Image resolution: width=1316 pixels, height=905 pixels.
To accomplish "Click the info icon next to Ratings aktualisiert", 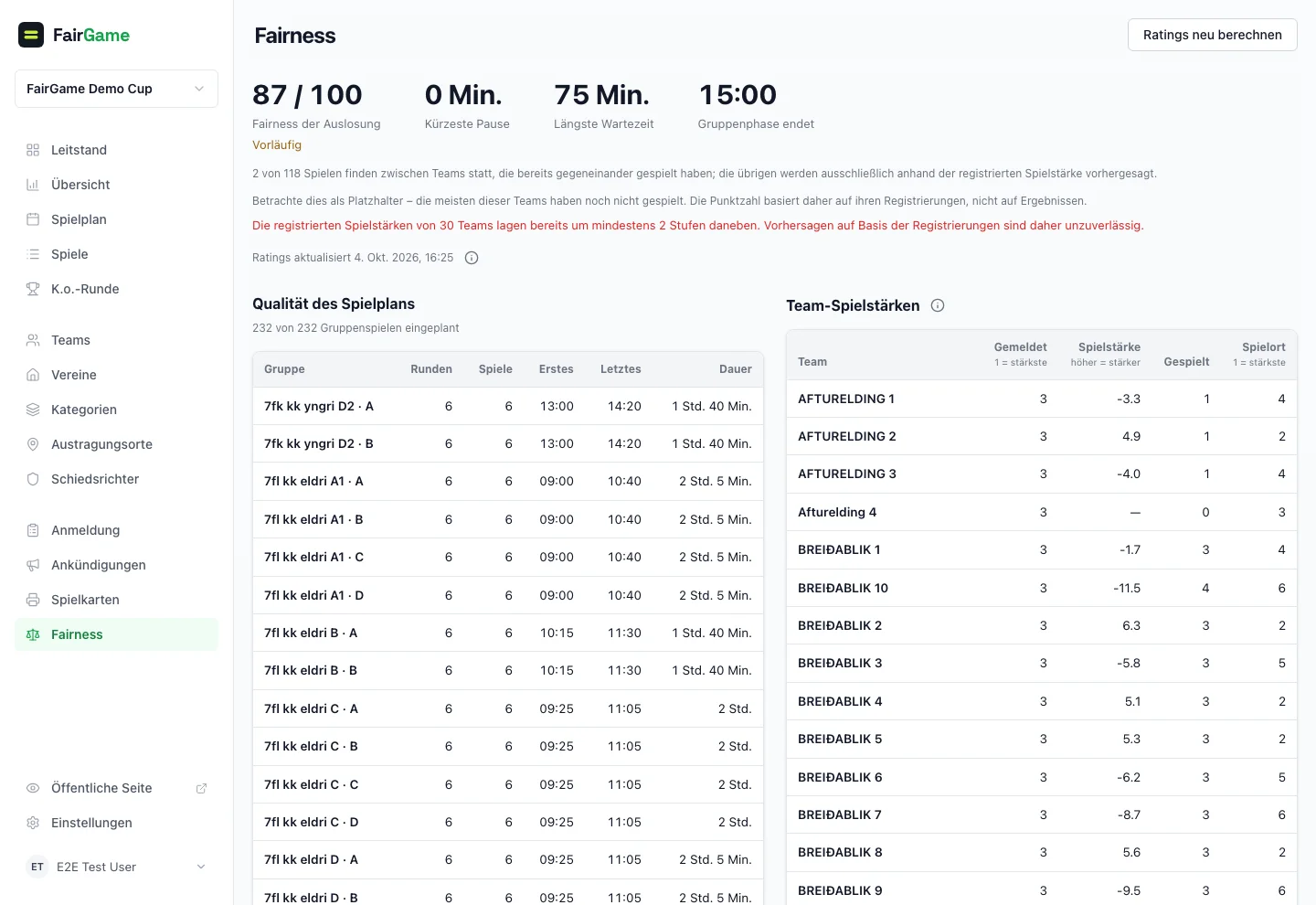I will pos(472,258).
